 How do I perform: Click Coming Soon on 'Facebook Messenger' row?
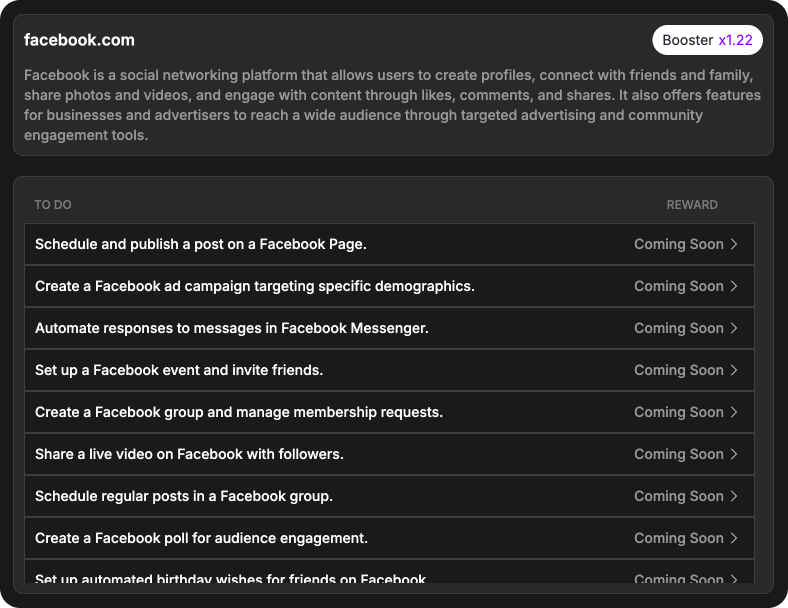pyautogui.click(x=678, y=328)
